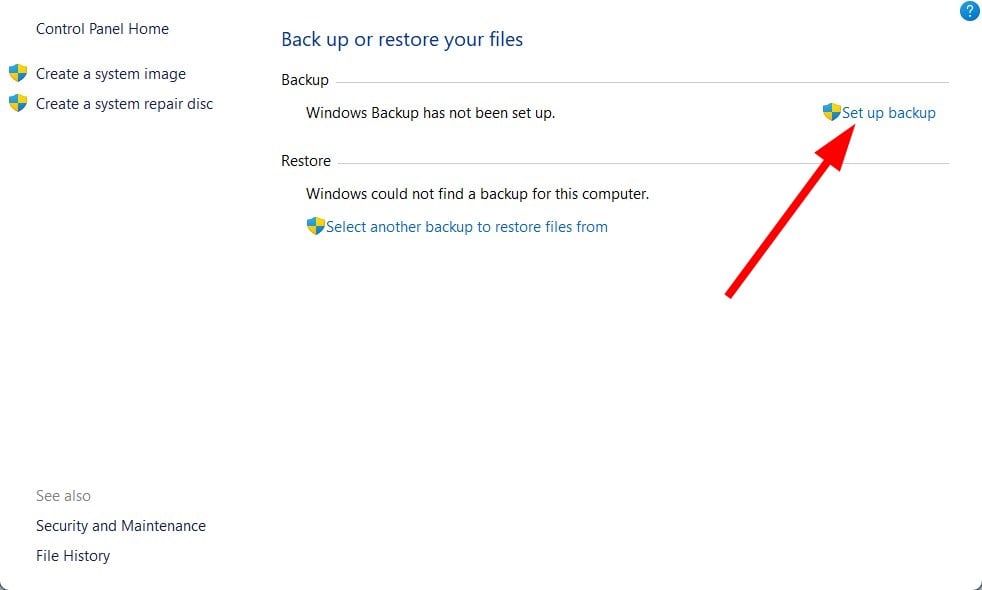This screenshot has height=590, width=982.
Task: Launch the Create a system repair disc link
Action: click(124, 104)
